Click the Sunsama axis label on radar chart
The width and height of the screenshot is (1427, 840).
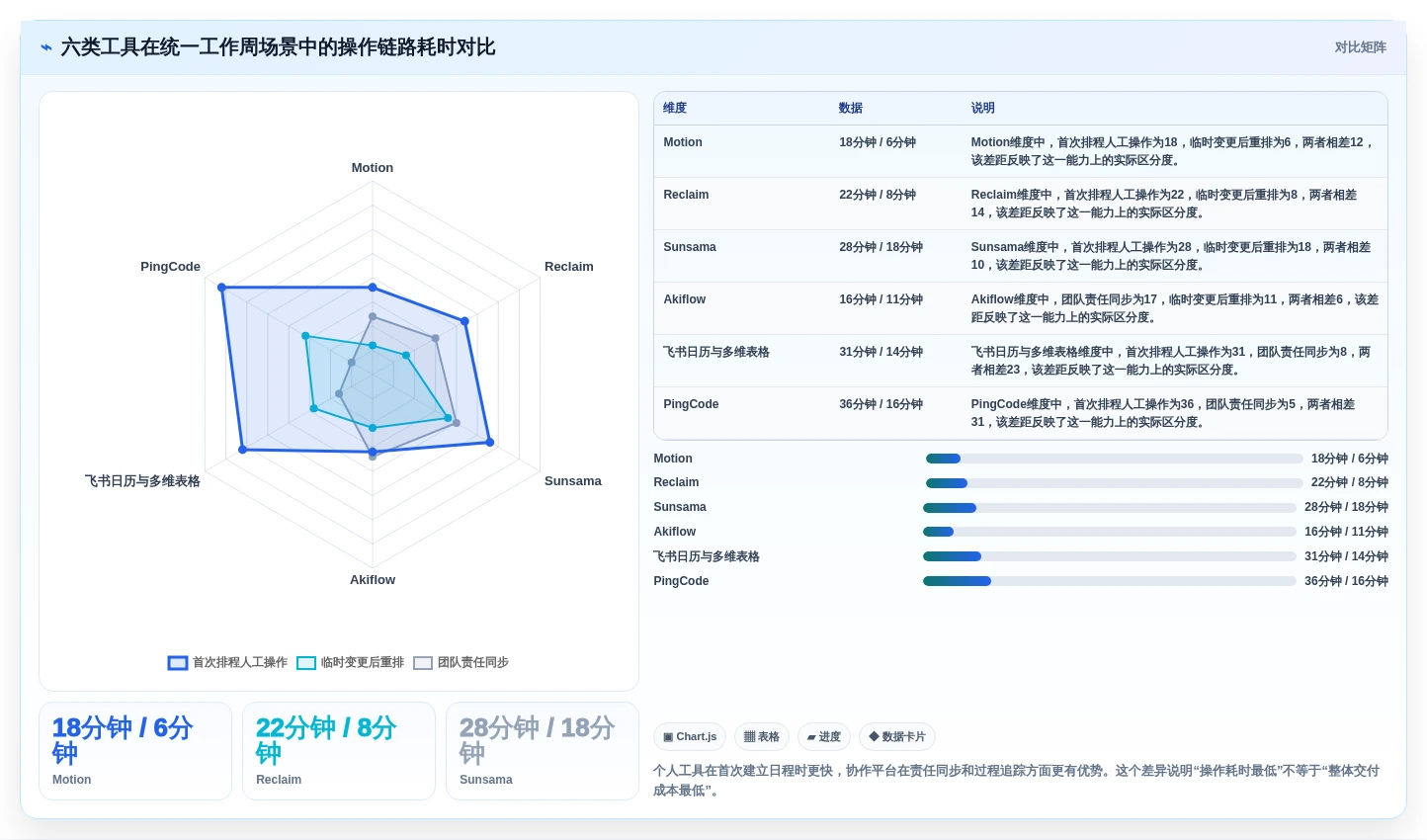click(573, 481)
